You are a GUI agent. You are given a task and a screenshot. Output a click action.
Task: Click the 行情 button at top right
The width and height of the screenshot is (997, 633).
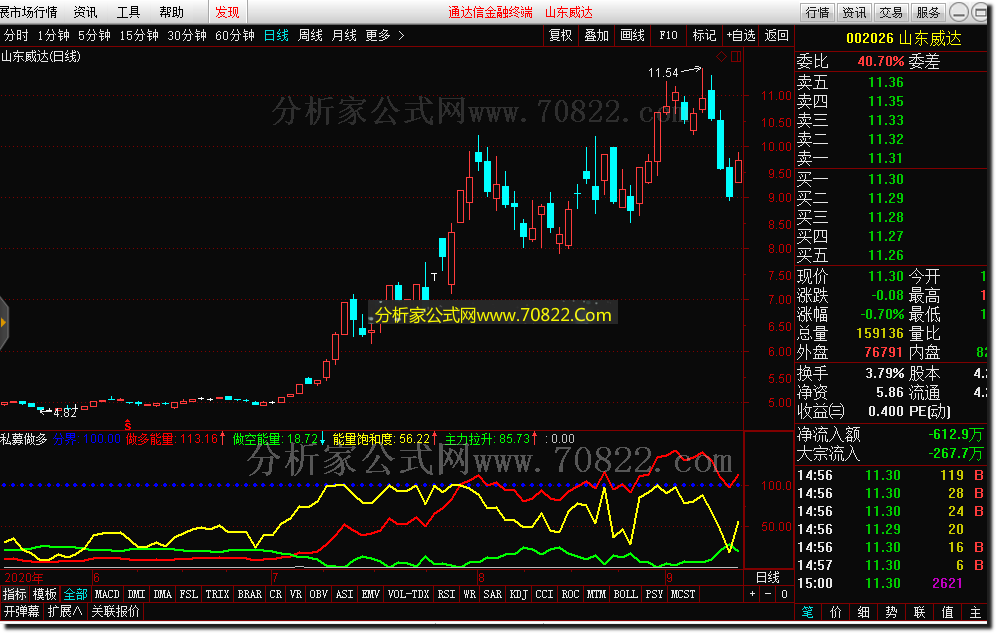click(817, 12)
